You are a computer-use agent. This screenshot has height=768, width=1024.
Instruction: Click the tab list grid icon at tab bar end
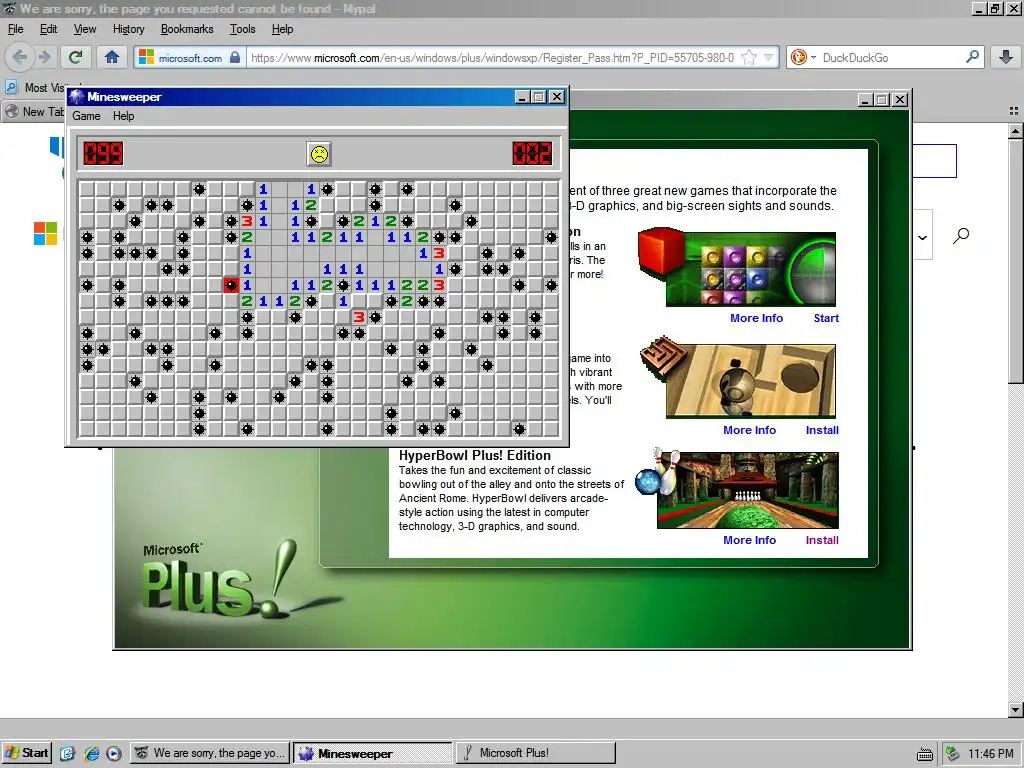coord(1014,111)
